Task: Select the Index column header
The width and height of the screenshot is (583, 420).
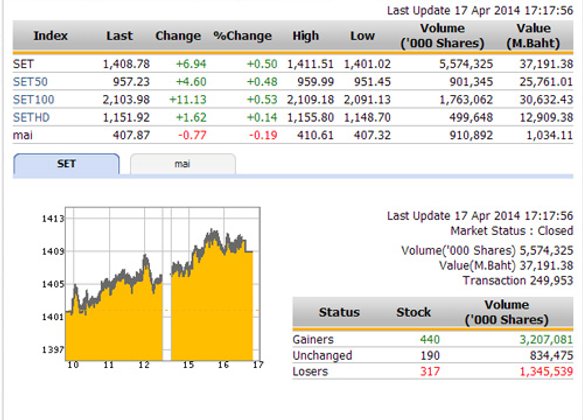Action: tap(51, 36)
